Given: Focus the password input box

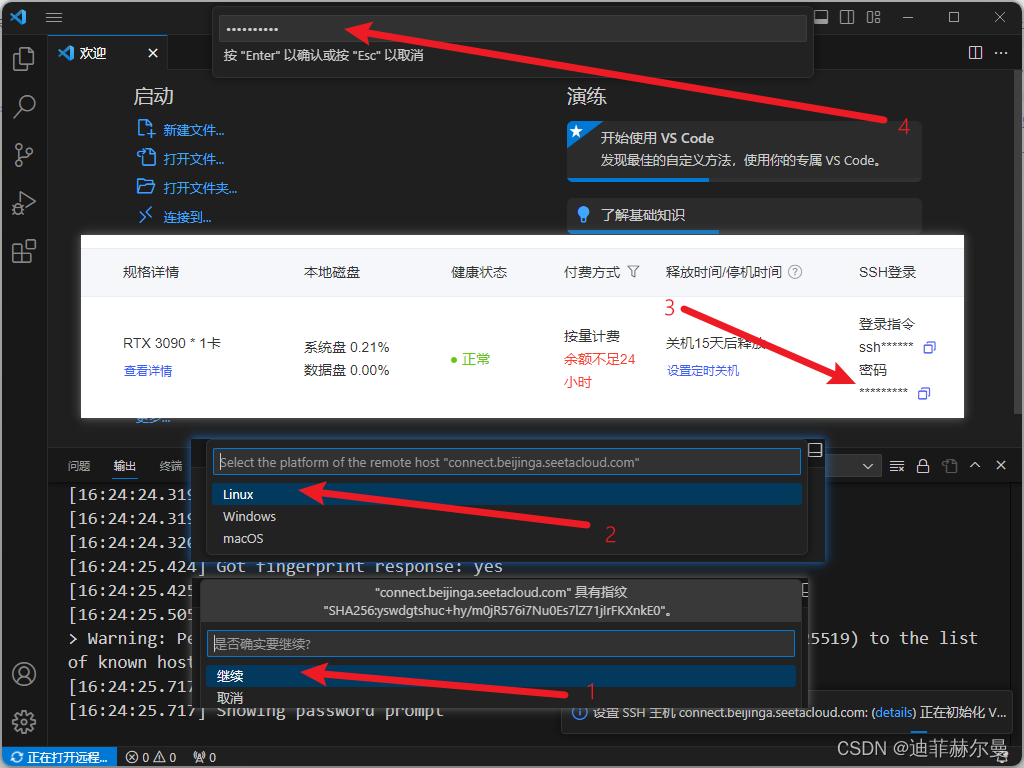Looking at the screenshot, I should click(x=512, y=29).
